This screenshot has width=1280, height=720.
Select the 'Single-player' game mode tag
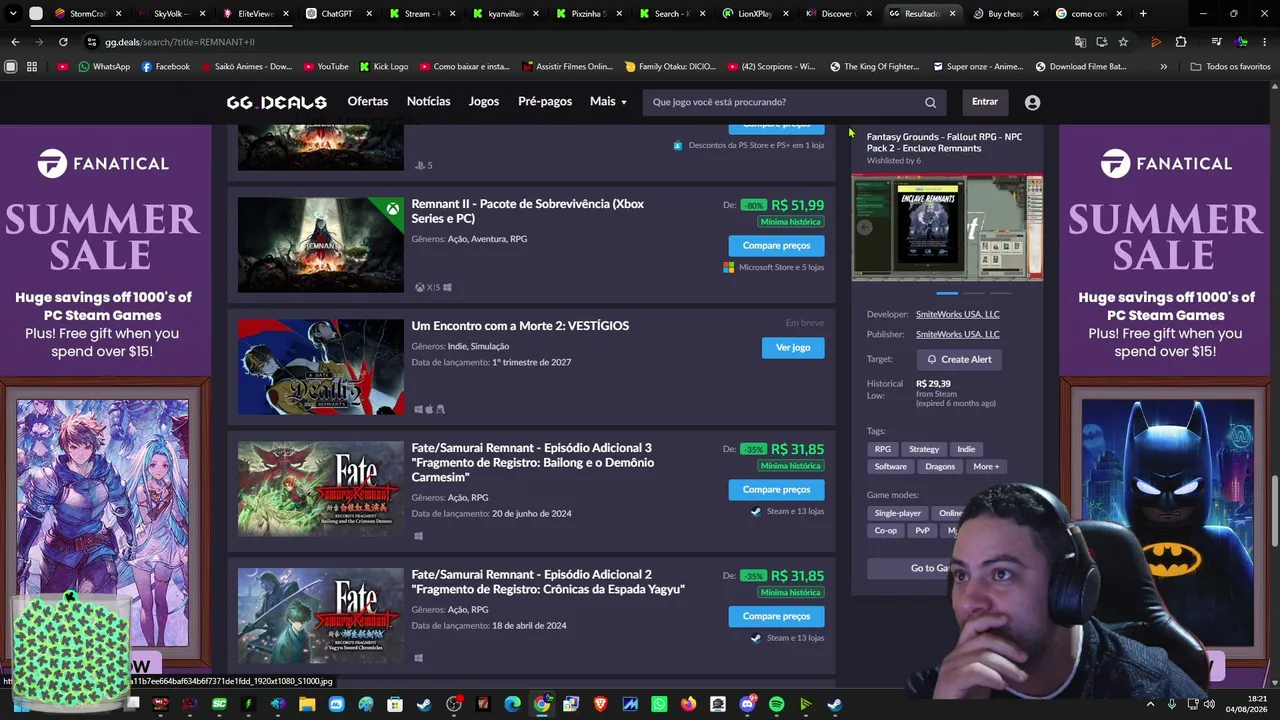pos(898,513)
